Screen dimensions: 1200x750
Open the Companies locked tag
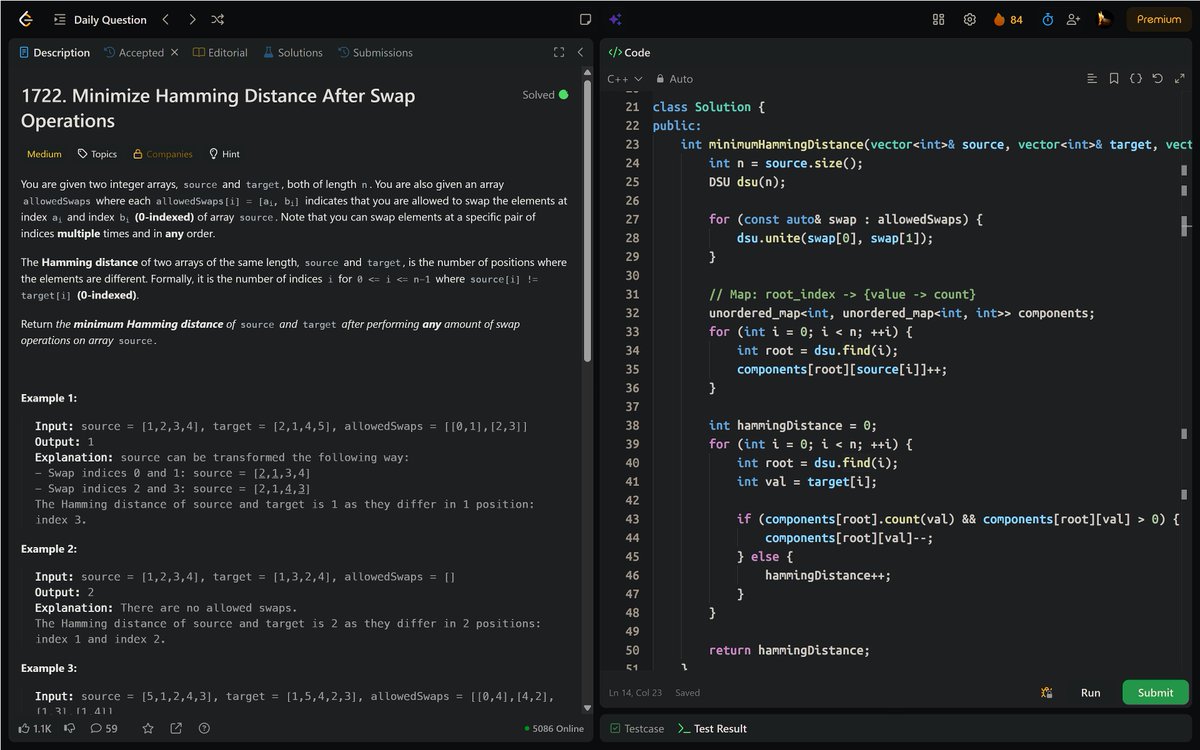click(163, 154)
